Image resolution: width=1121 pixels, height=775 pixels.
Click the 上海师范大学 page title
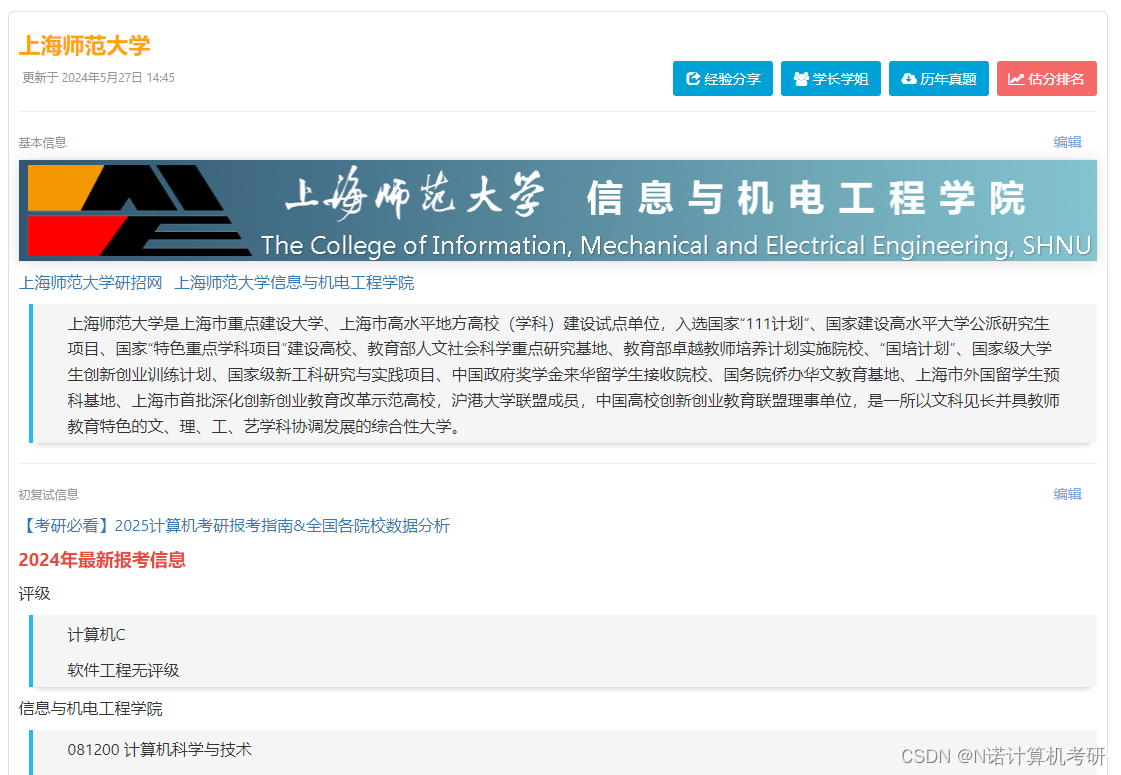point(84,46)
